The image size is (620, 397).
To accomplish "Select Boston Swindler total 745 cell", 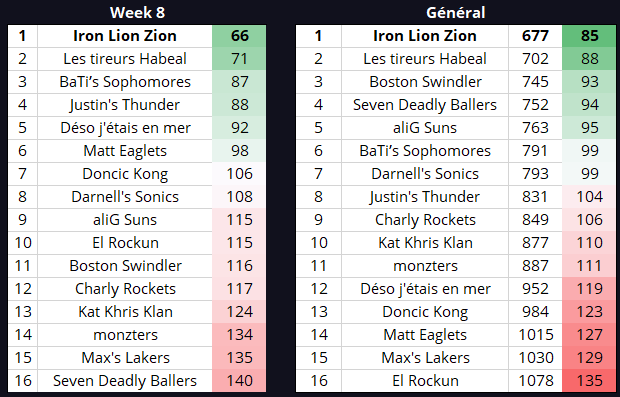I will 535,81.
